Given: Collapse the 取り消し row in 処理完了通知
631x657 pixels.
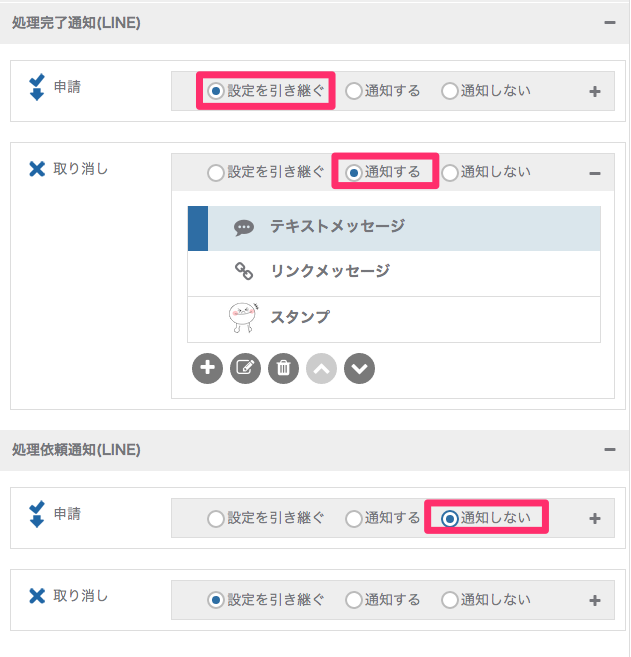Looking at the screenshot, I should pyautogui.click(x=595, y=173).
